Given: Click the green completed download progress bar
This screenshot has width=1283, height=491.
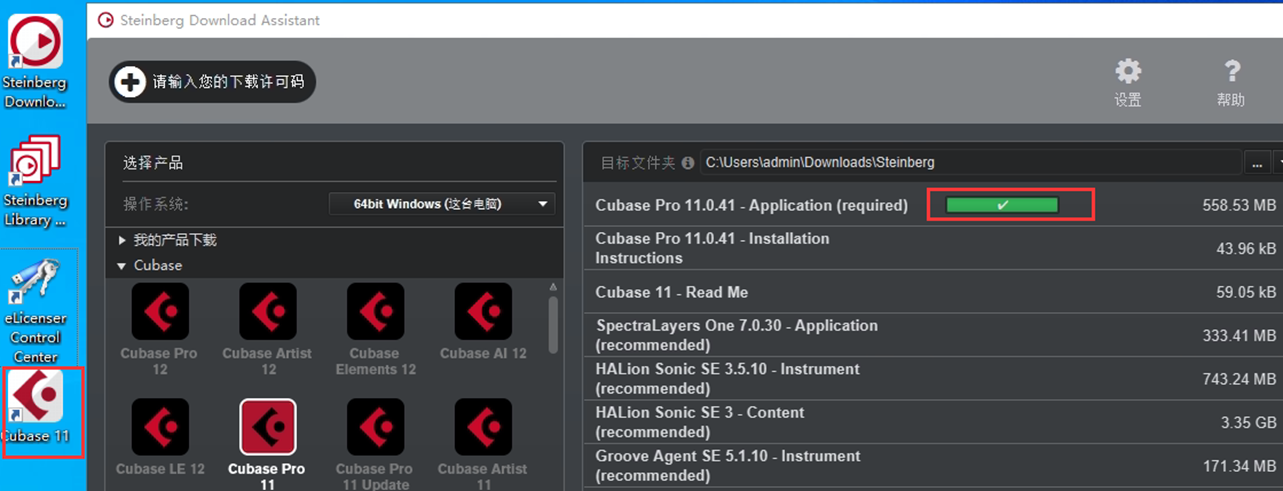Looking at the screenshot, I should [1002, 205].
